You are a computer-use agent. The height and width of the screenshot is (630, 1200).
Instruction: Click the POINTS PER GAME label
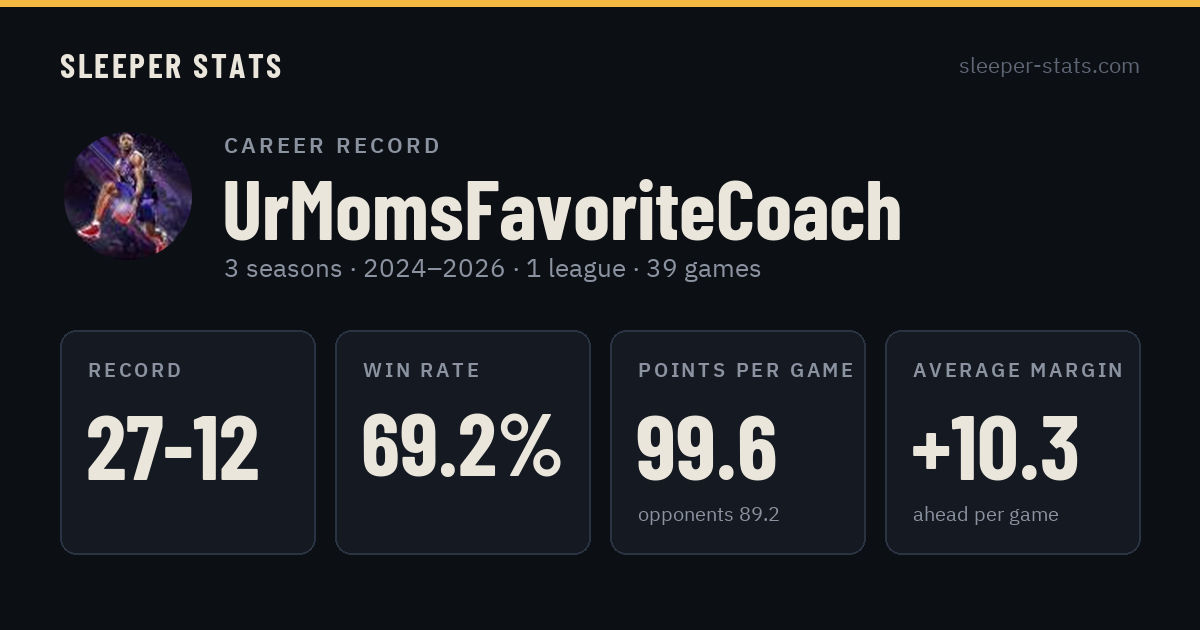(746, 371)
